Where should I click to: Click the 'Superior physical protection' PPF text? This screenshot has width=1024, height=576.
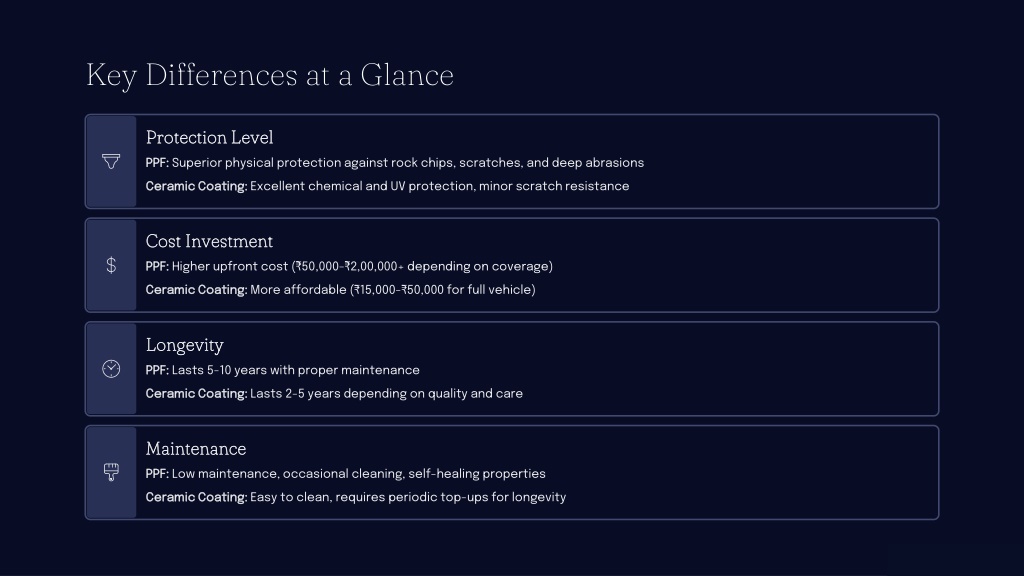(x=407, y=163)
